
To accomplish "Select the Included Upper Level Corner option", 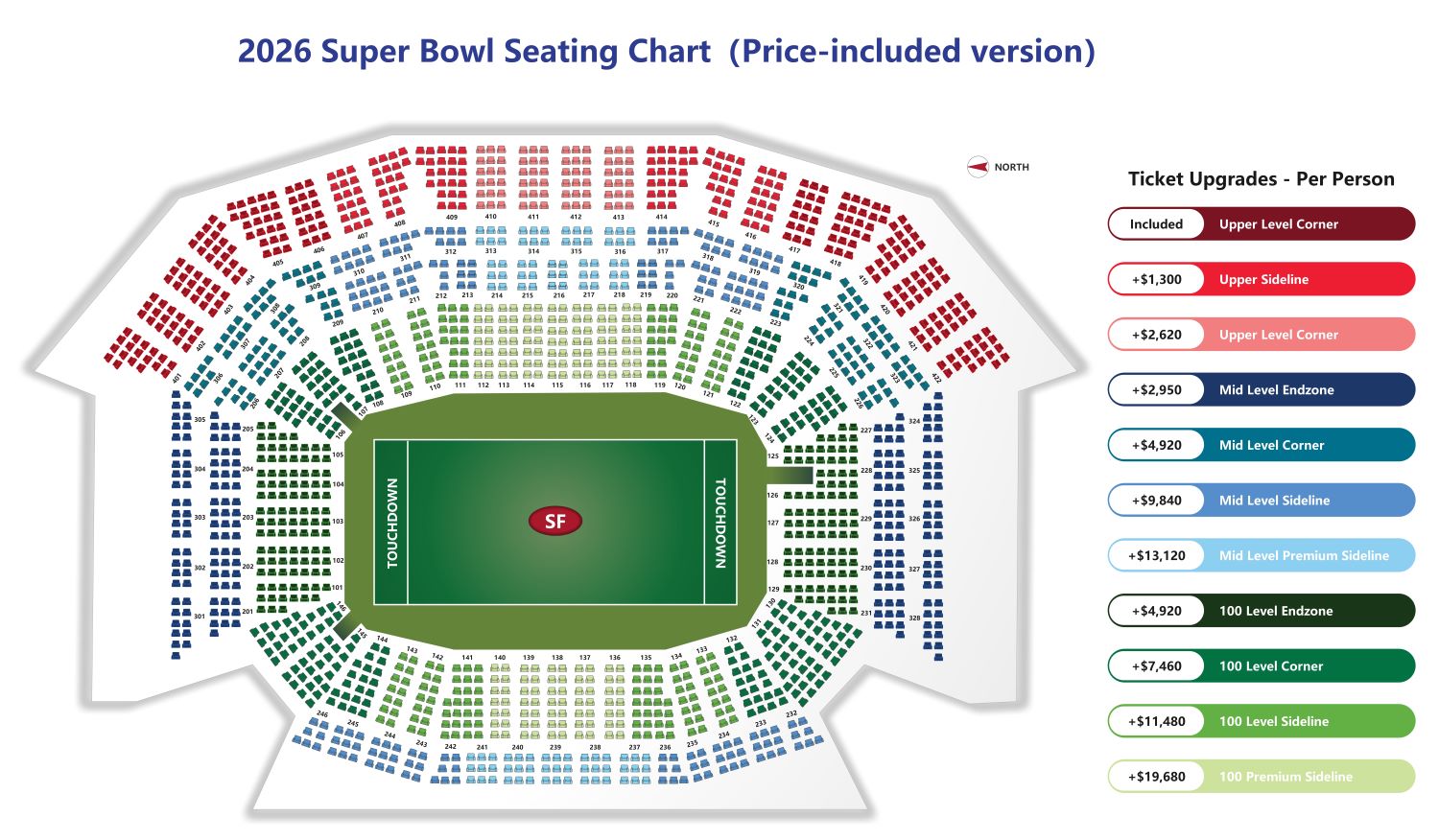I will [x=1261, y=224].
